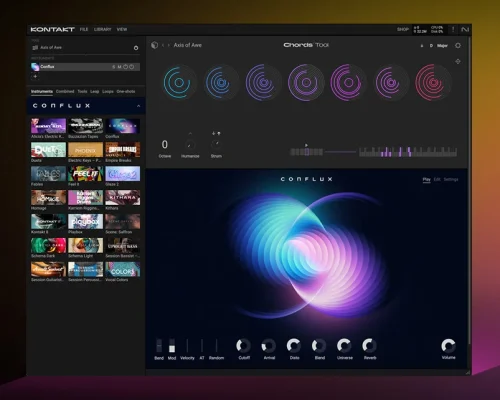Expand the arrow above Humanize knob

(x=190, y=133)
